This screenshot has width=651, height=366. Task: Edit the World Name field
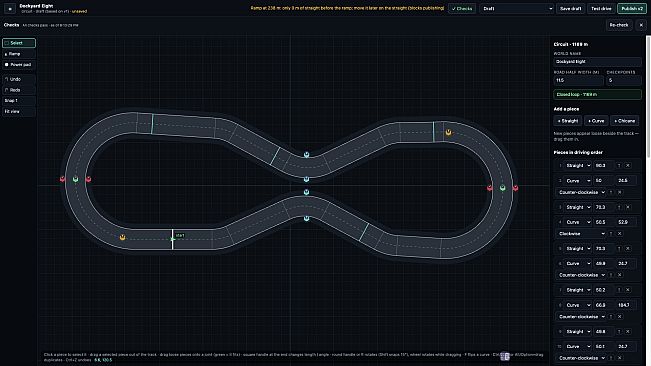pos(597,61)
